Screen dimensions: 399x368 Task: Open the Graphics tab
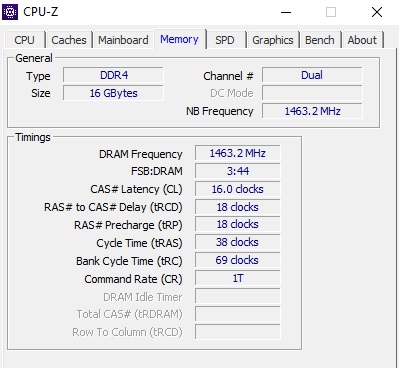(273, 40)
